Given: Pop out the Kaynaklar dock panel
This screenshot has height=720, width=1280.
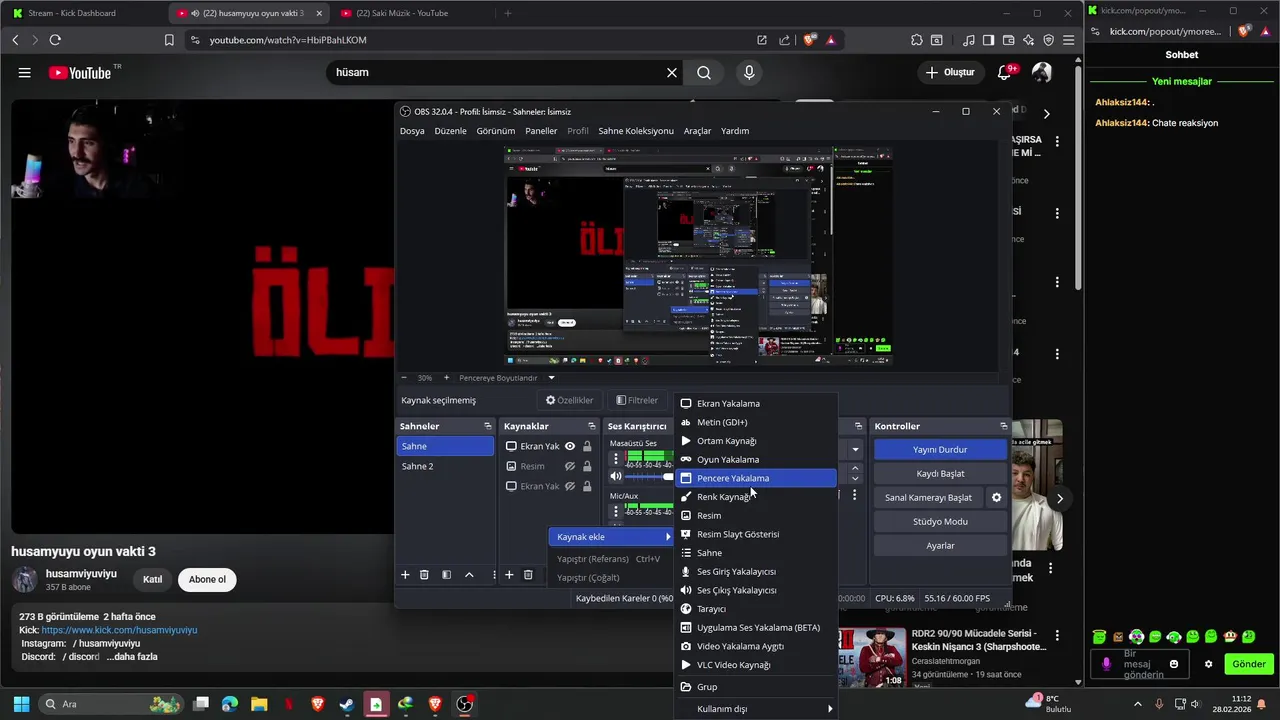Looking at the screenshot, I should click(591, 426).
